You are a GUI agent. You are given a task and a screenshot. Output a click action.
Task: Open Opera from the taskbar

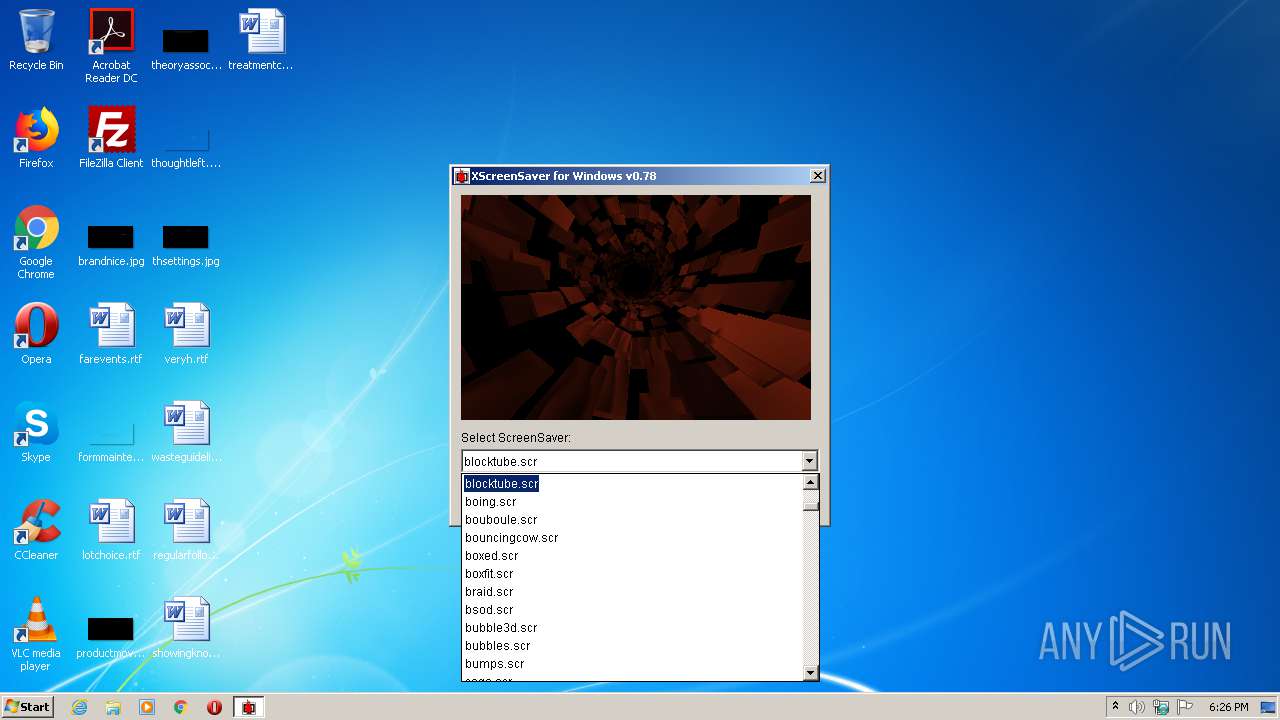214,707
